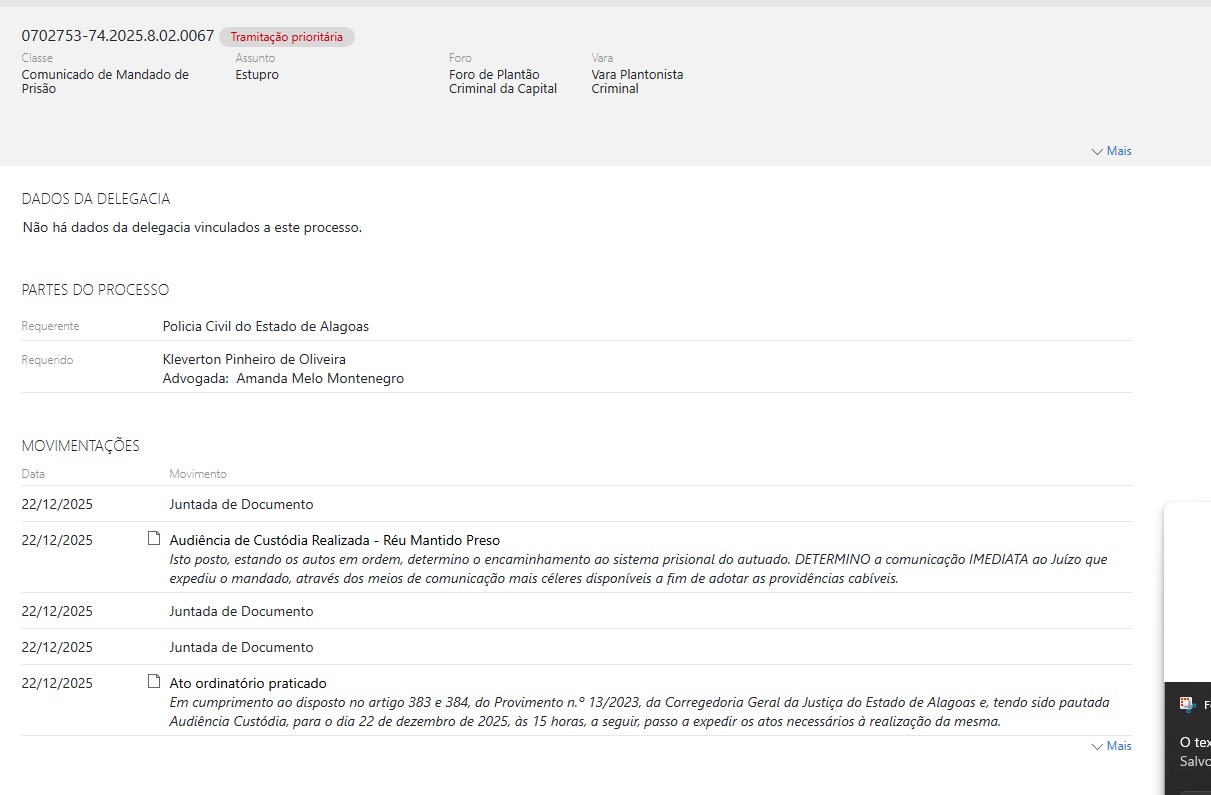Click the Snipping Tool notification icon
Image resolution: width=1211 pixels, height=795 pixels.
pos(1187,704)
